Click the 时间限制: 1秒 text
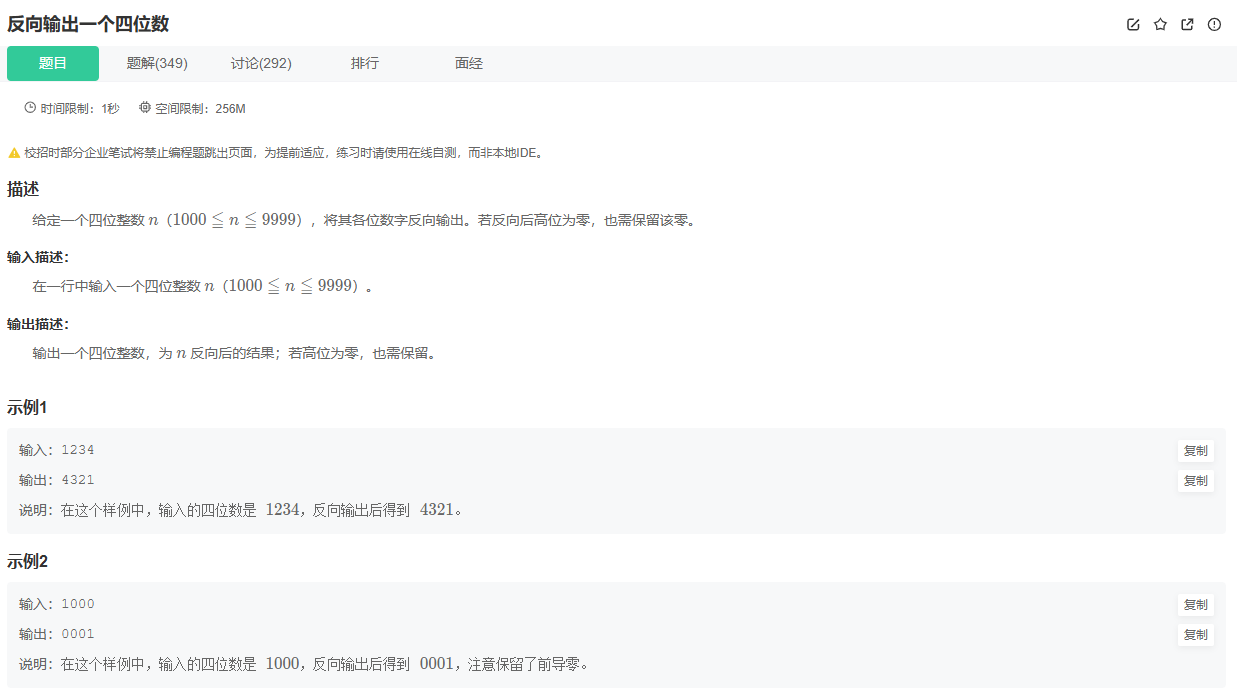Viewport: 1237px width, 698px height. (x=79, y=108)
